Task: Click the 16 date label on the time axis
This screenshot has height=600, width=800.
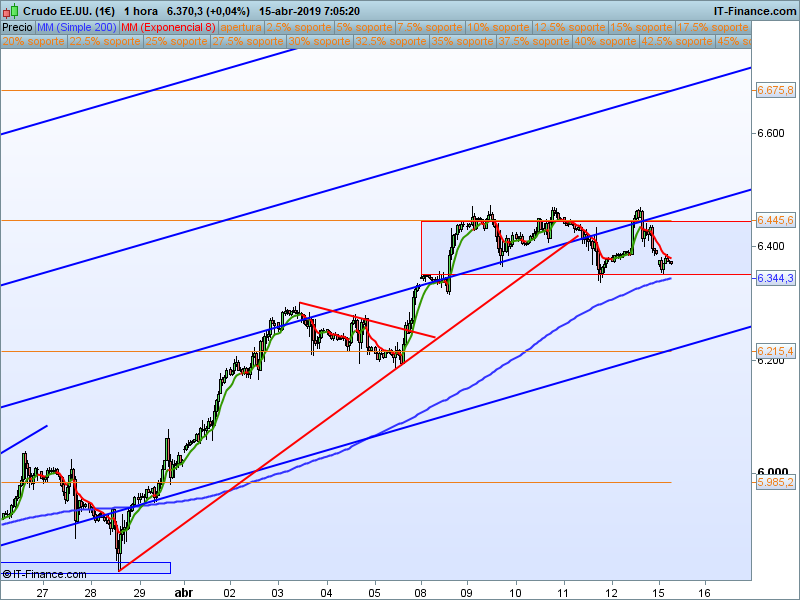Action: (x=705, y=593)
